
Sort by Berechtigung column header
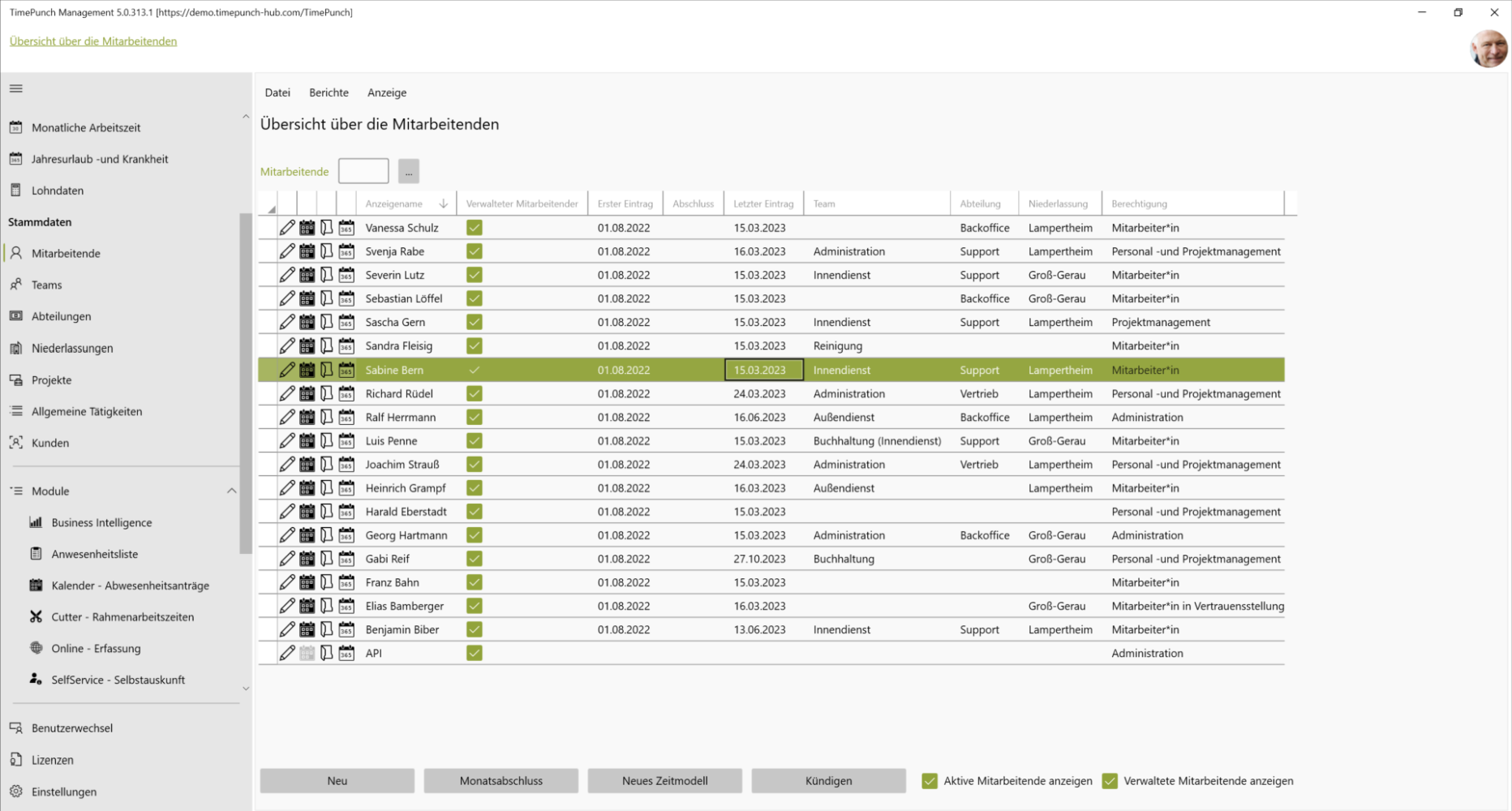(x=1192, y=204)
